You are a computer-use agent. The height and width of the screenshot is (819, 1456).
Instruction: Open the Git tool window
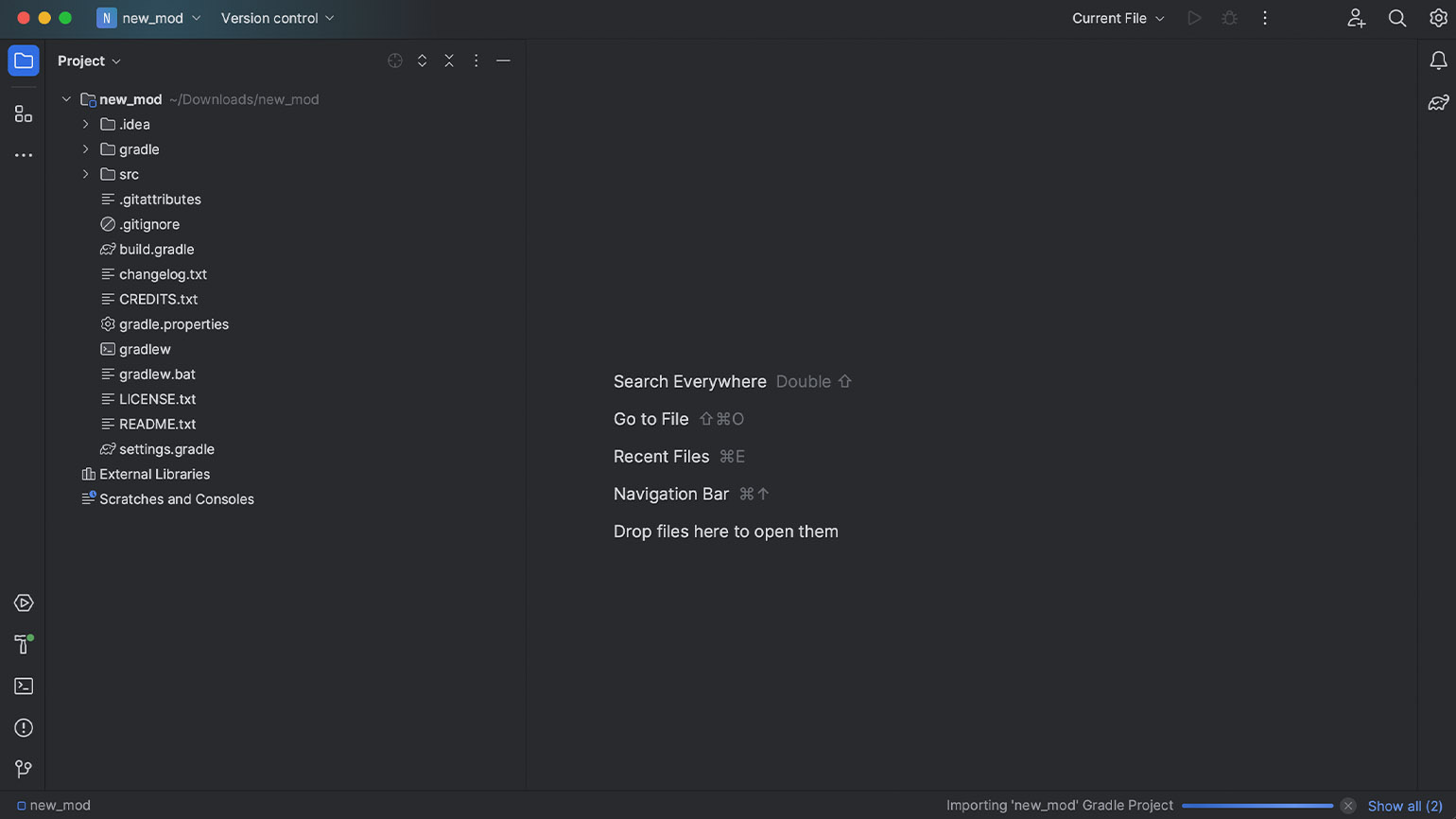pos(24,769)
